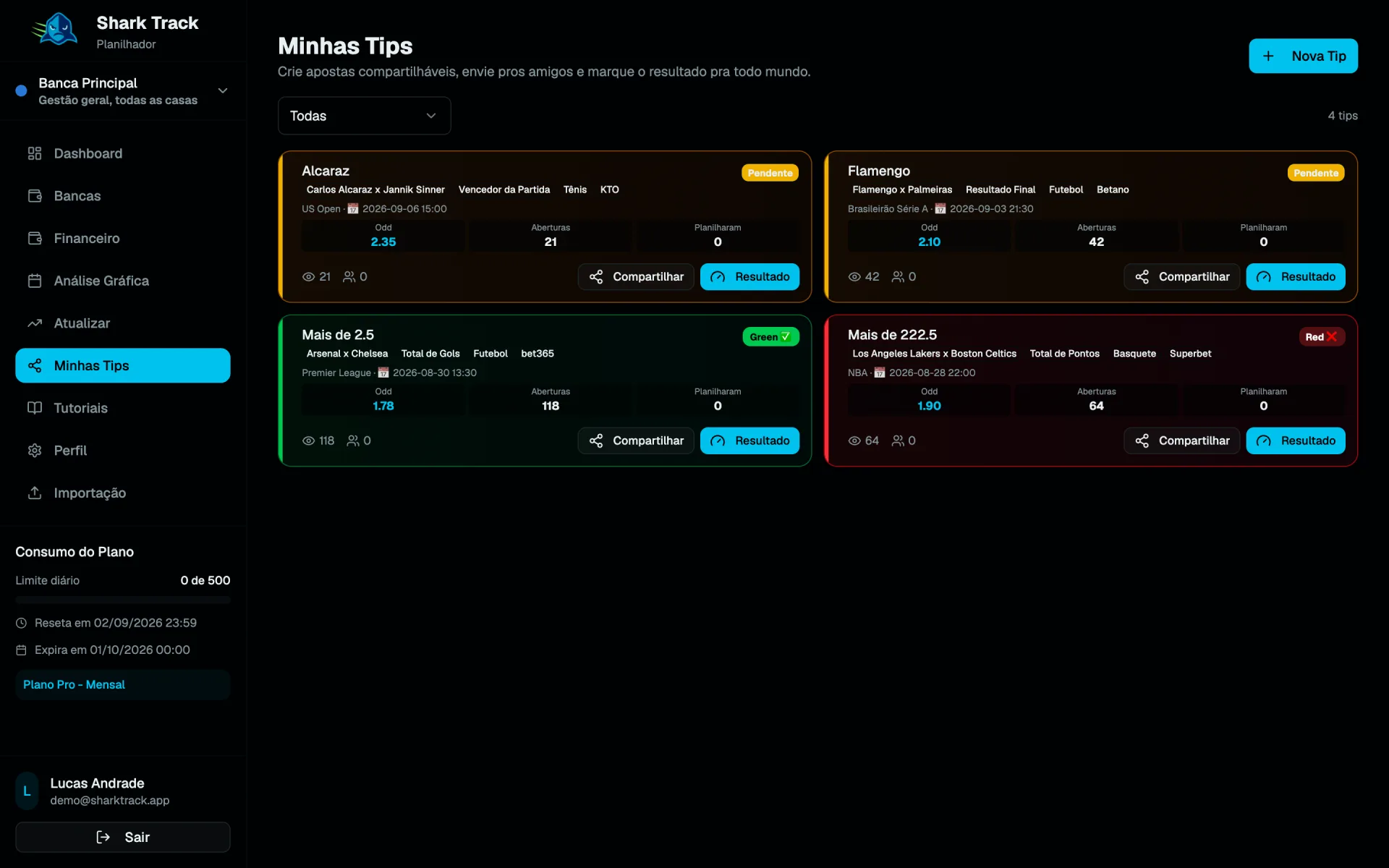
Task: Expand the Banca Principal selector chevron
Action: pos(223,90)
